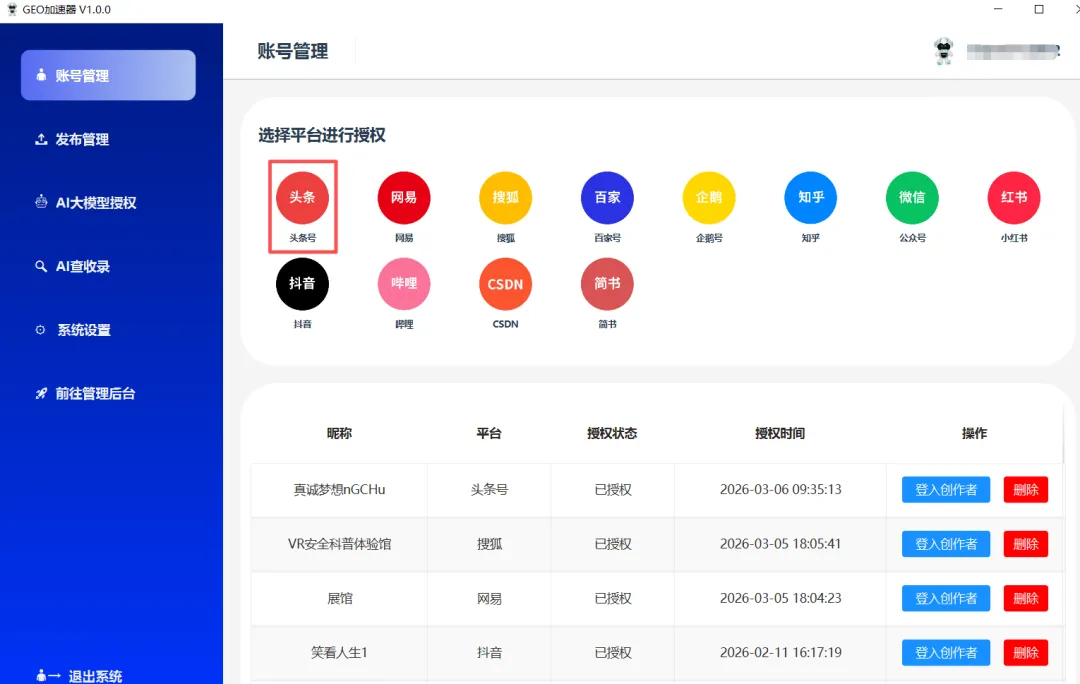Click 退出系统 to log out
This screenshot has height=684, width=1080.
click(79, 676)
